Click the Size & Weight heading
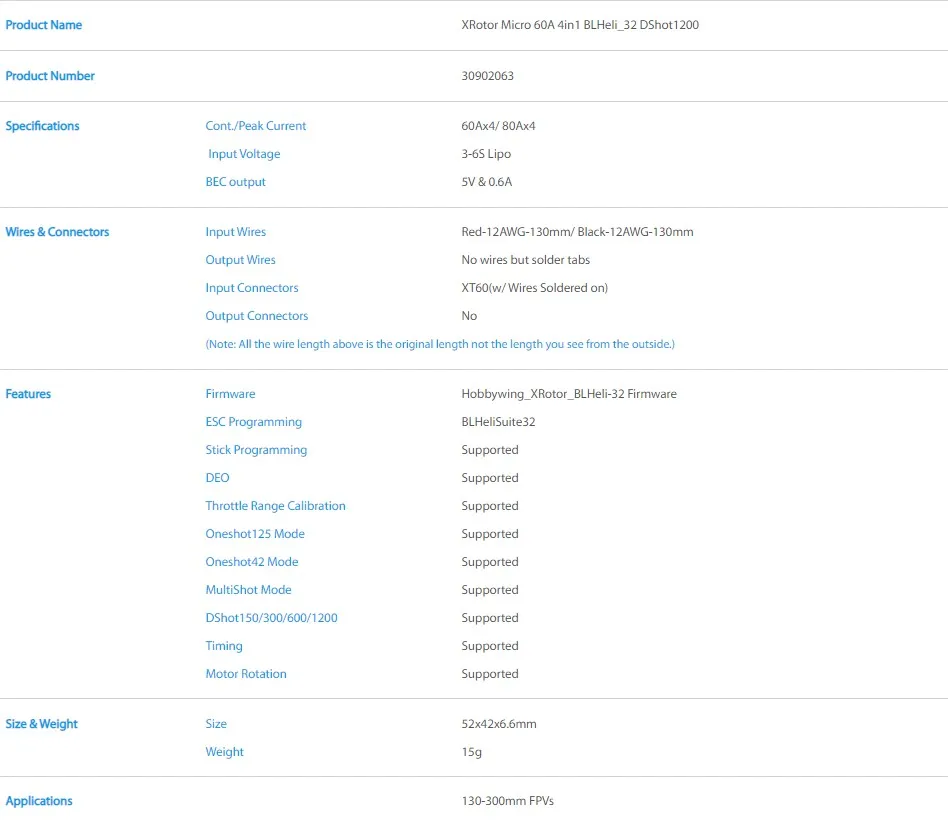 (x=42, y=724)
